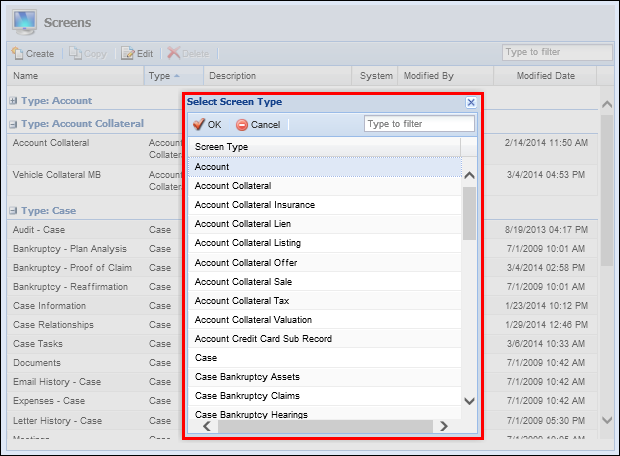Click Screens grid scroll up arrow
Image resolution: width=620 pixels, height=456 pixels.
click(607, 104)
